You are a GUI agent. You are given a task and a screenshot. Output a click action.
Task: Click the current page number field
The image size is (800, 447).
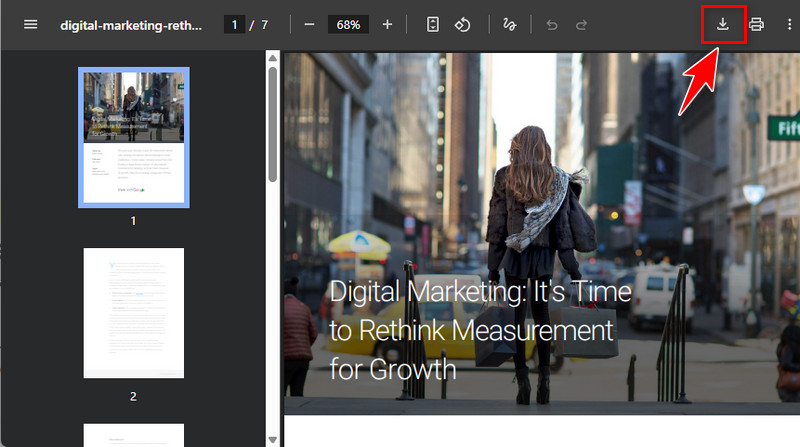pos(235,24)
